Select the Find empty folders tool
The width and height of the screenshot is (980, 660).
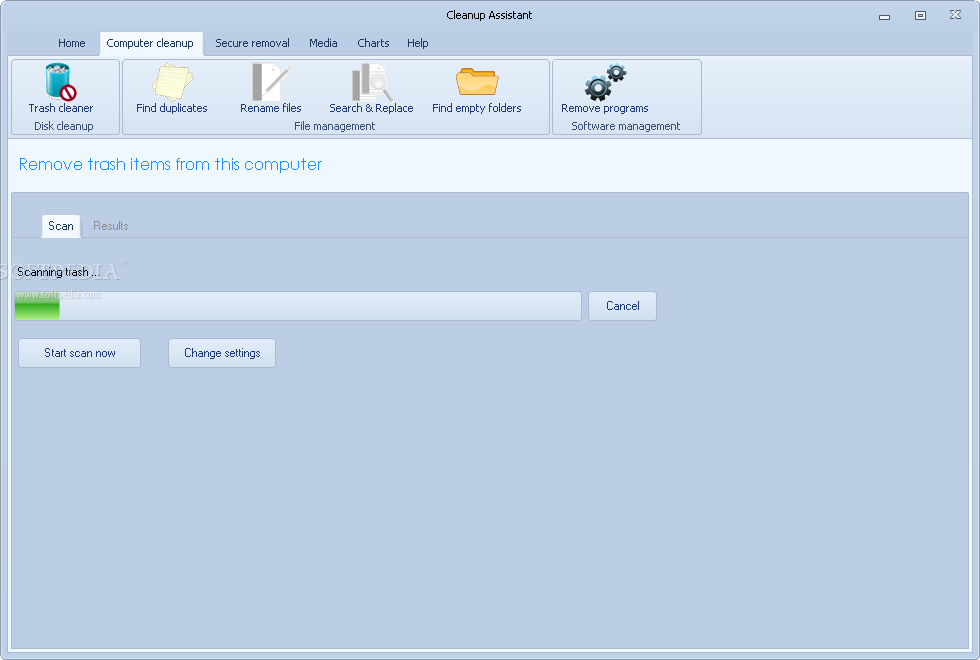(x=477, y=89)
